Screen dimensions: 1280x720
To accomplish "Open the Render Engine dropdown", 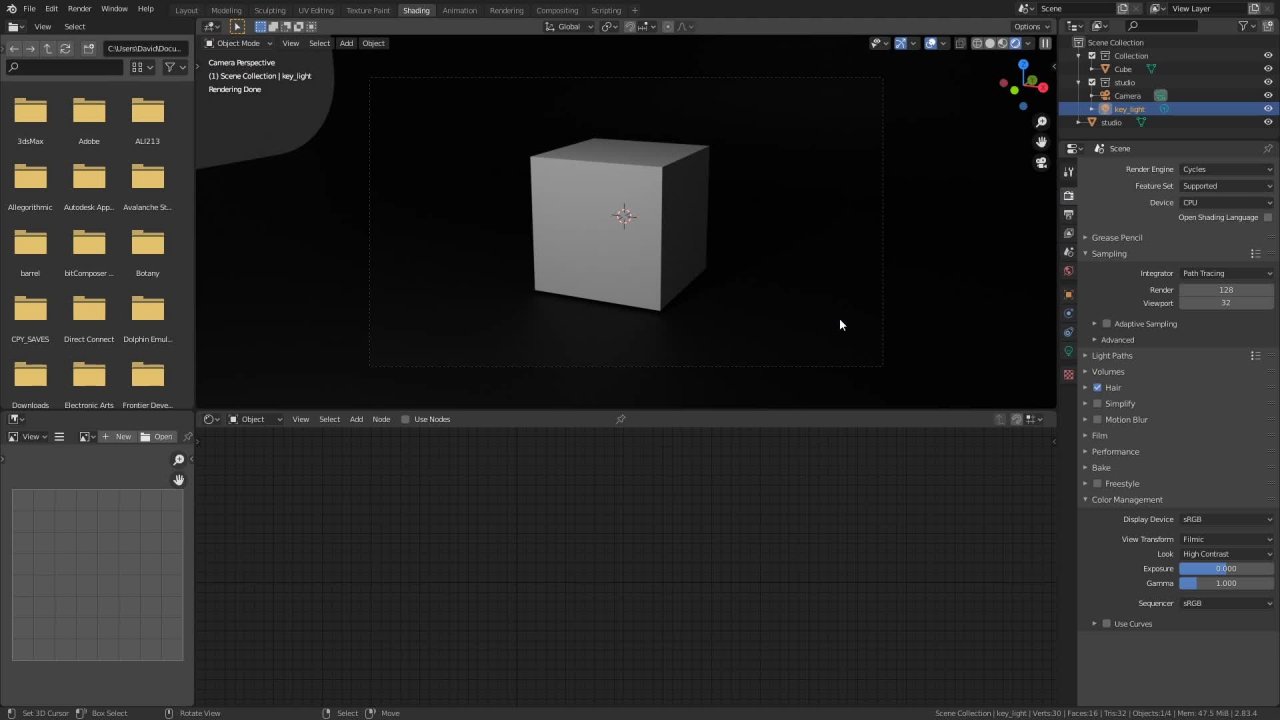I will 1226,169.
